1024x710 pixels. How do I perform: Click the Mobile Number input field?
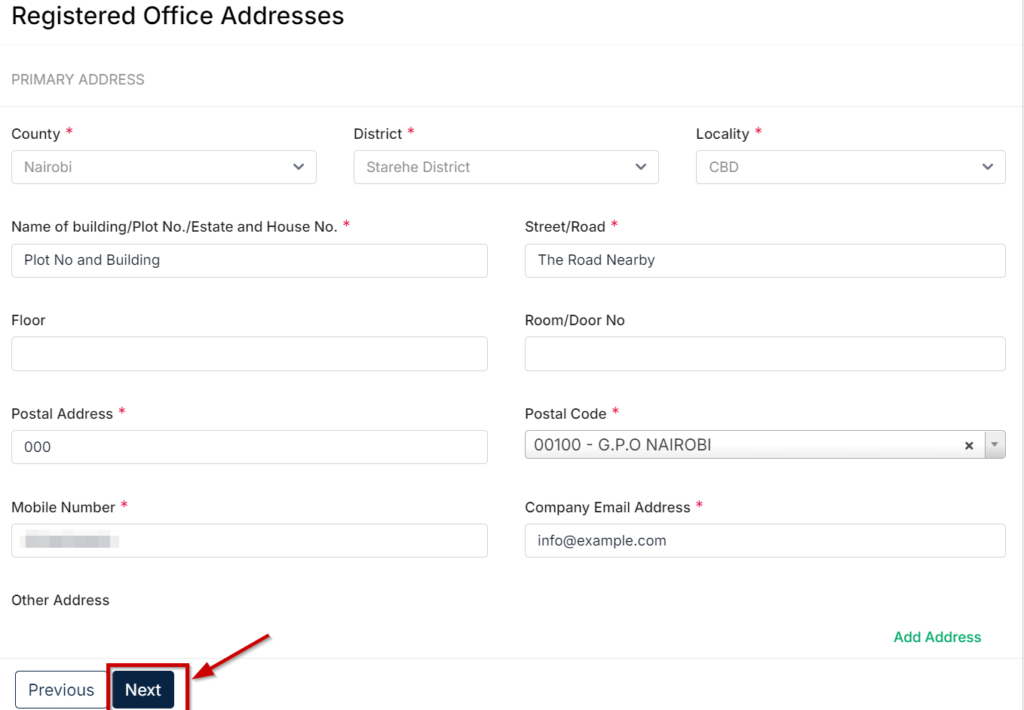click(x=248, y=540)
